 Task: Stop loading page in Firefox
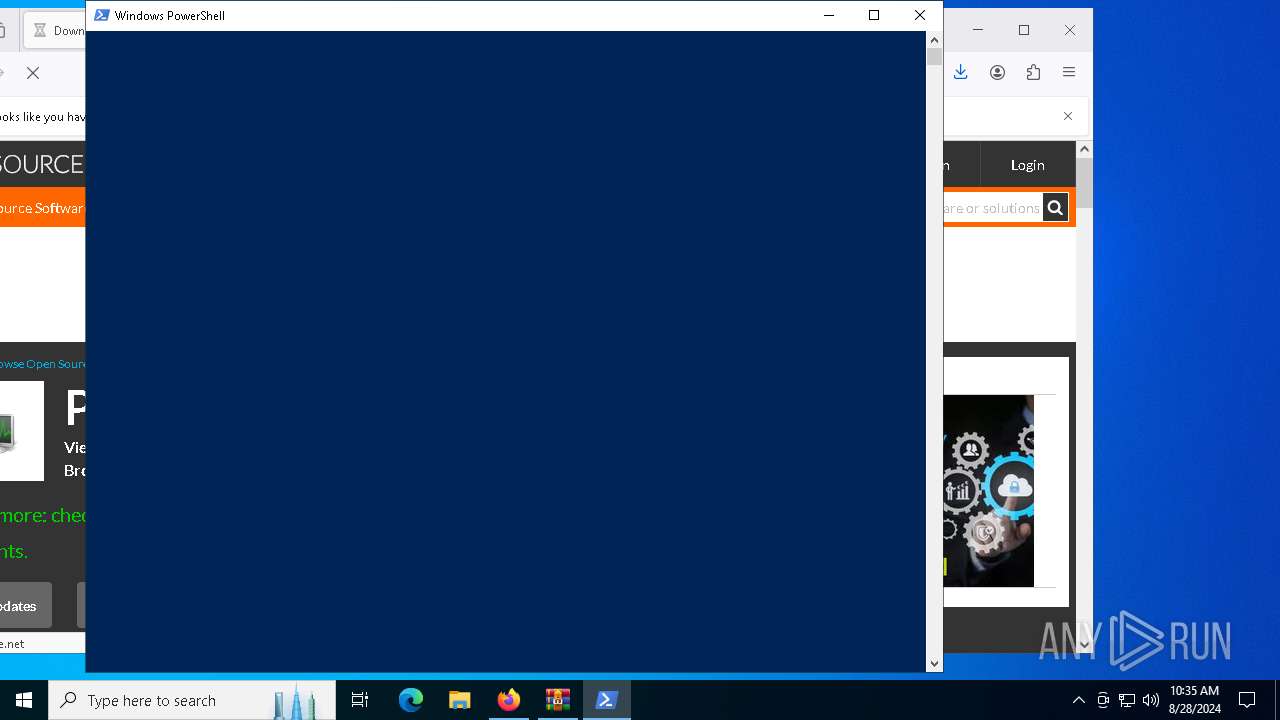pos(32,73)
